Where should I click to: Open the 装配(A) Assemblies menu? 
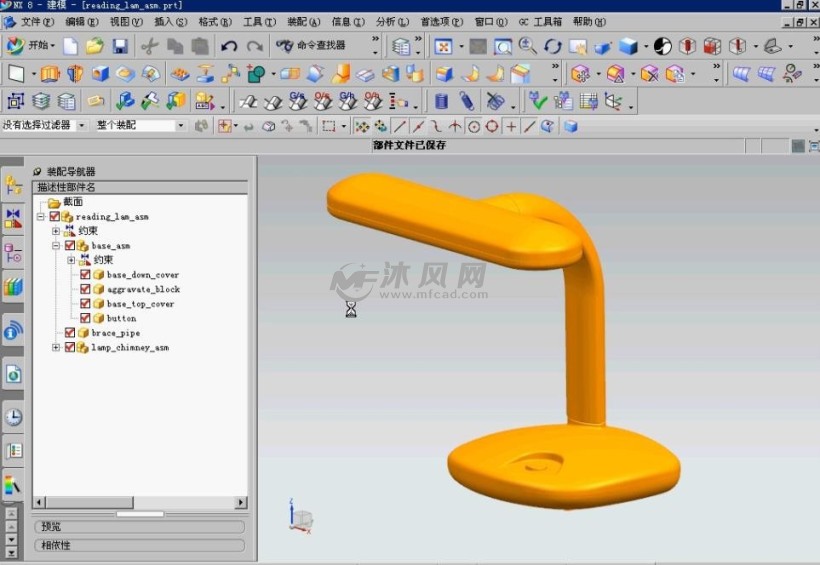[x=303, y=21]
